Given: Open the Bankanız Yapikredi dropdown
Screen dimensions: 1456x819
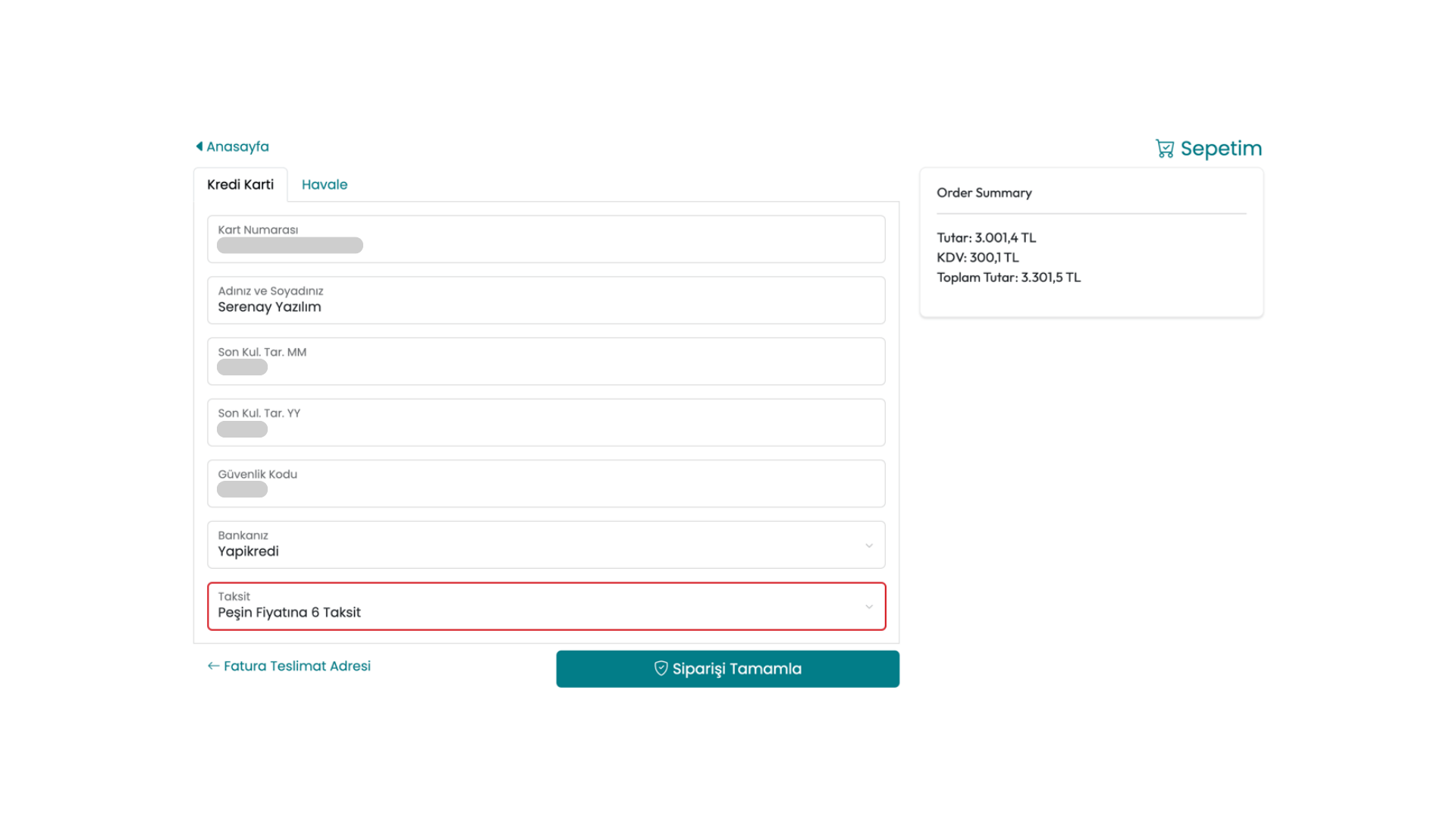Looking at the screenshot, I should 546,544.
